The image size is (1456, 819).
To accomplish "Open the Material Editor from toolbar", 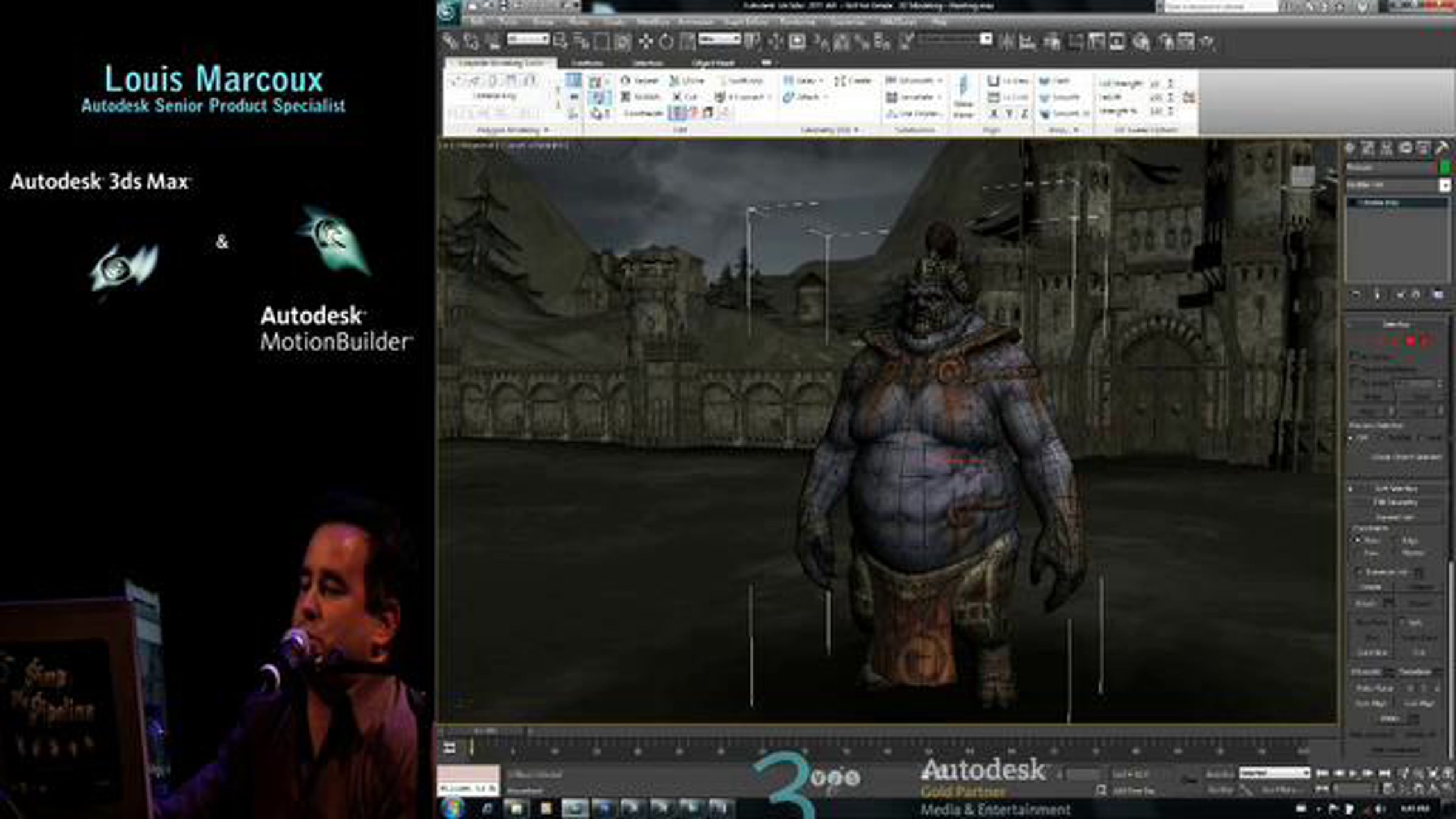I will click(x=1142, y=42).
